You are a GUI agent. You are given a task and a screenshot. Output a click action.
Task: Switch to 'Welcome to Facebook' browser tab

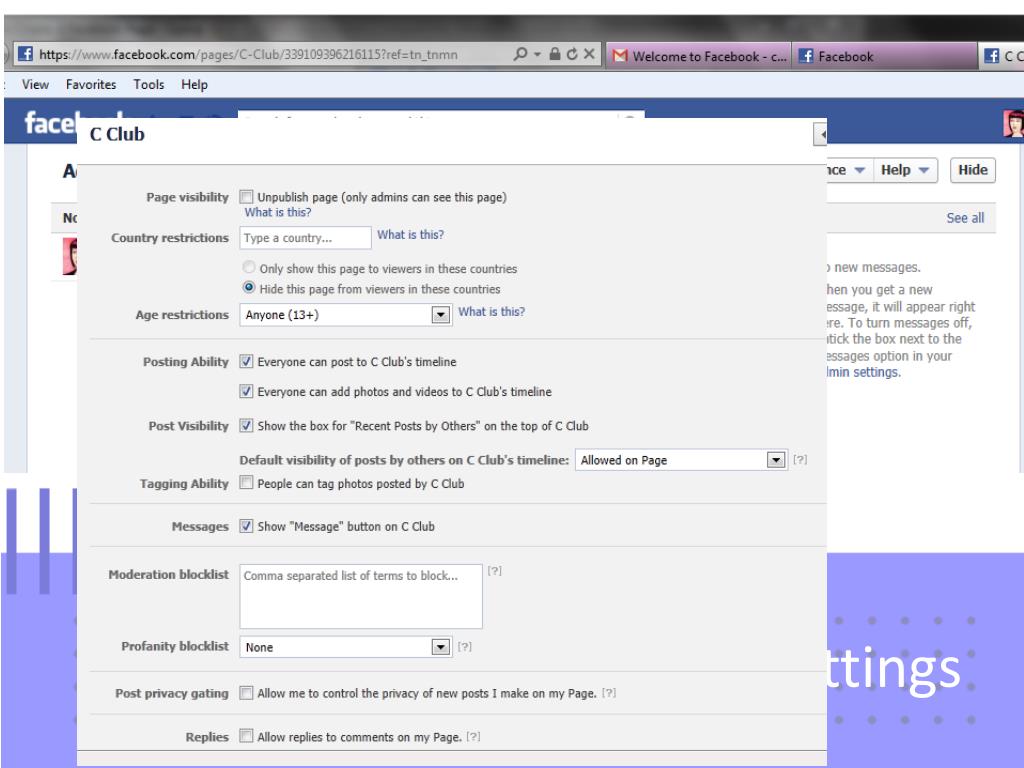point(699,56)
